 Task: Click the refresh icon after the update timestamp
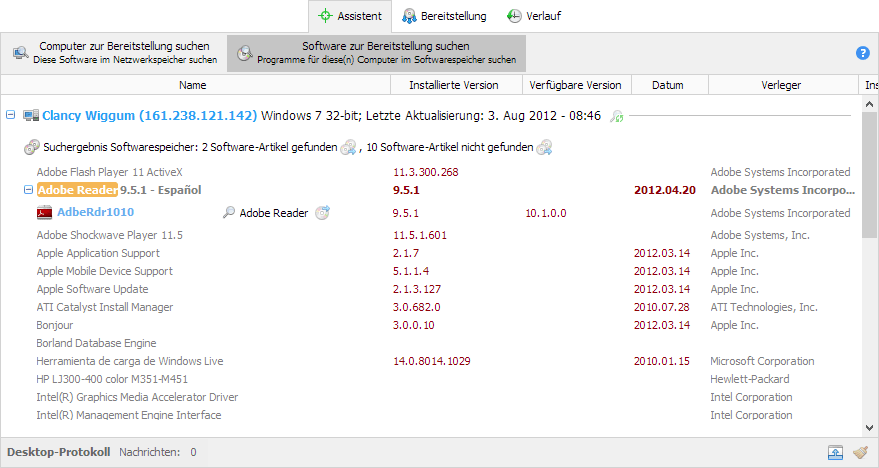617,117
